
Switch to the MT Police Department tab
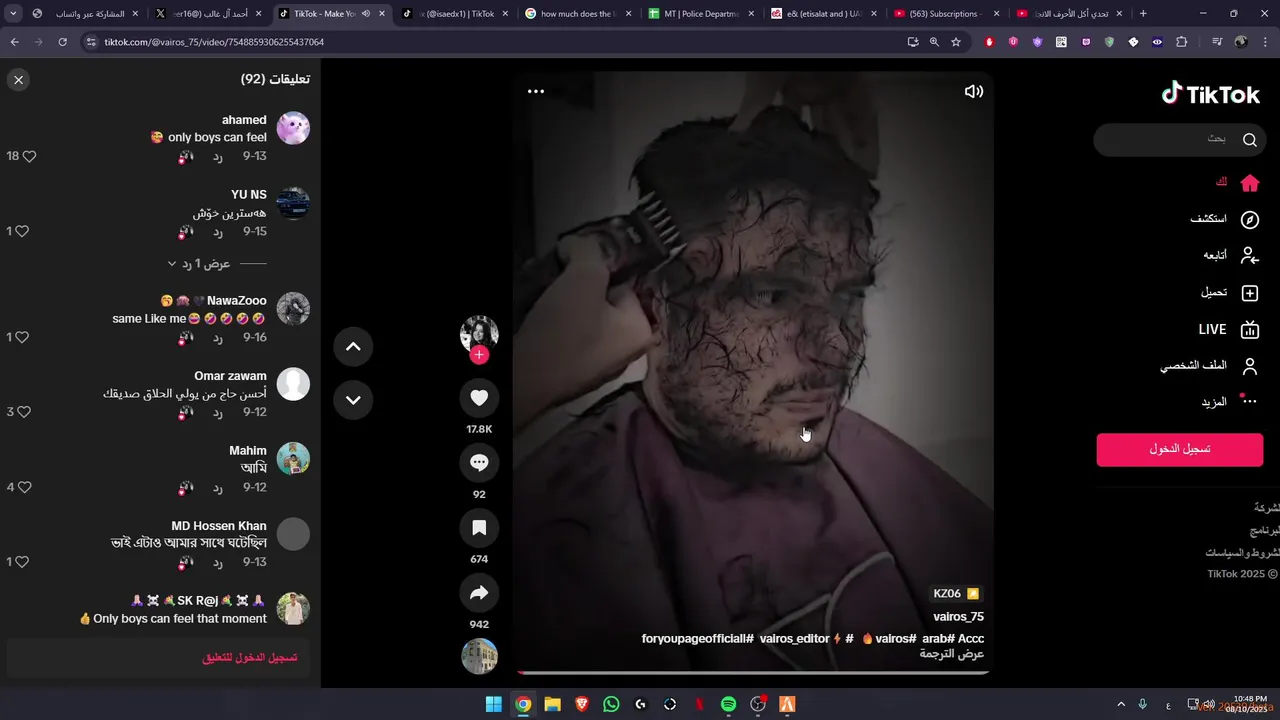tap(700, 14)
